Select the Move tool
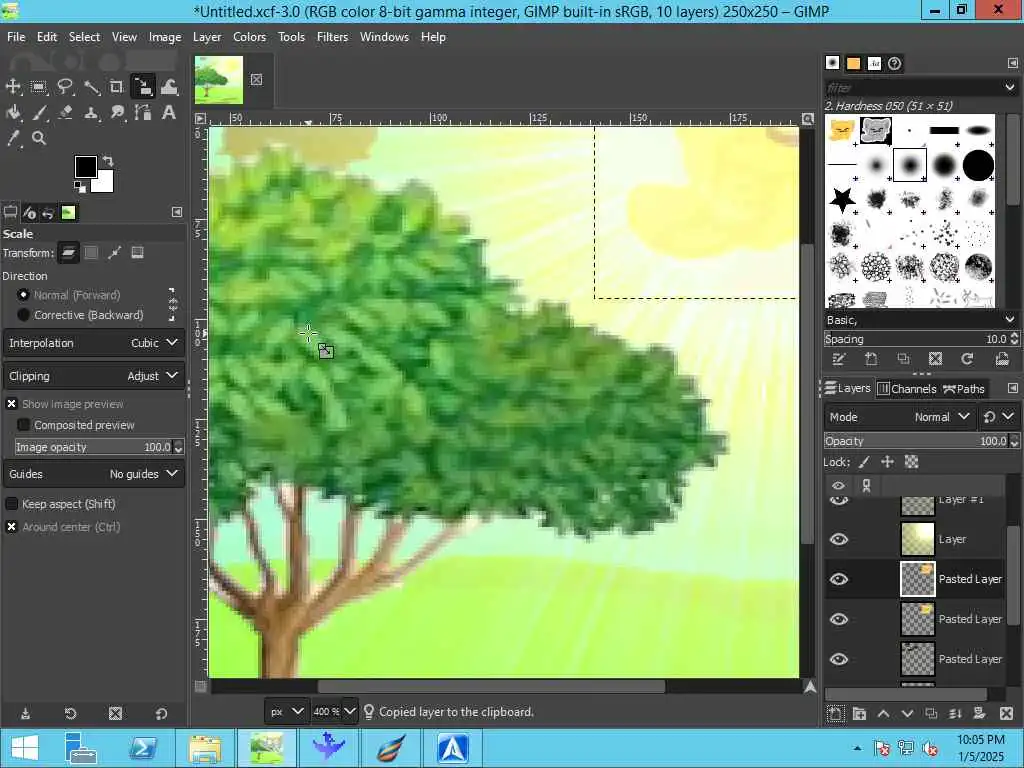The height and width of the screenshot is (768, 1024). [13, 87]
